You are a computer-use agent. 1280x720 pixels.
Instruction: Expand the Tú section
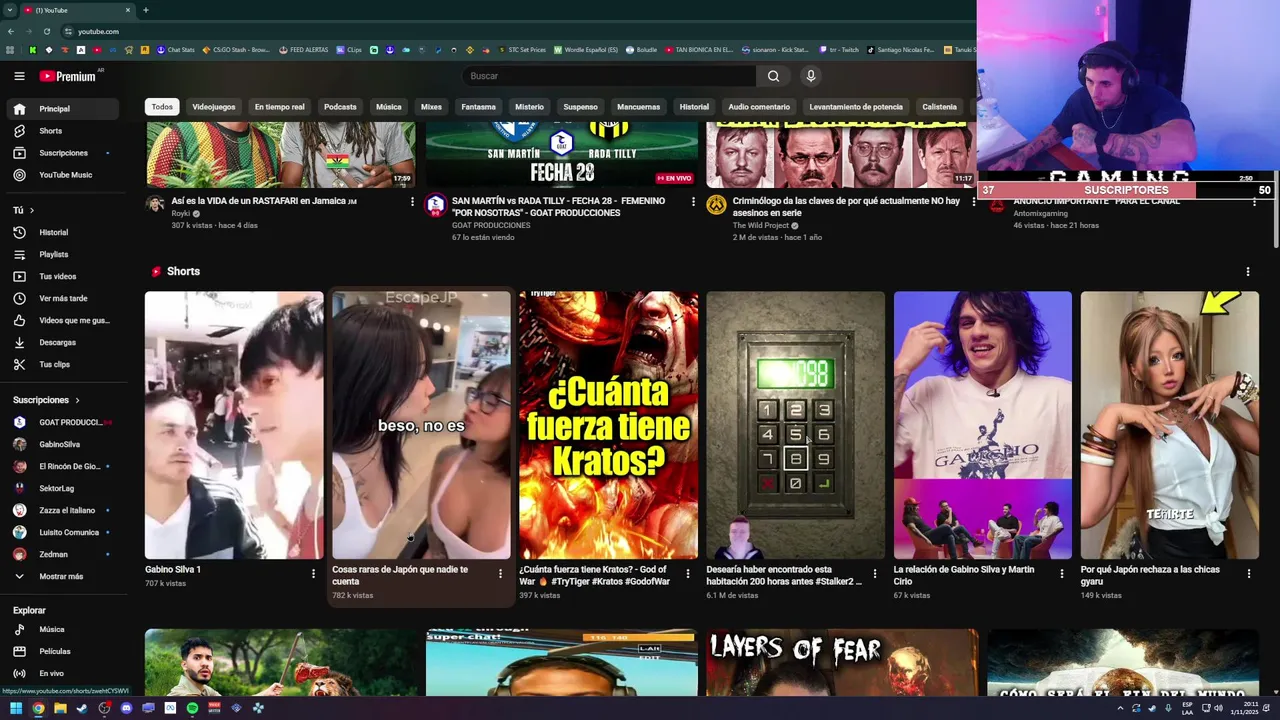(23, 210)
